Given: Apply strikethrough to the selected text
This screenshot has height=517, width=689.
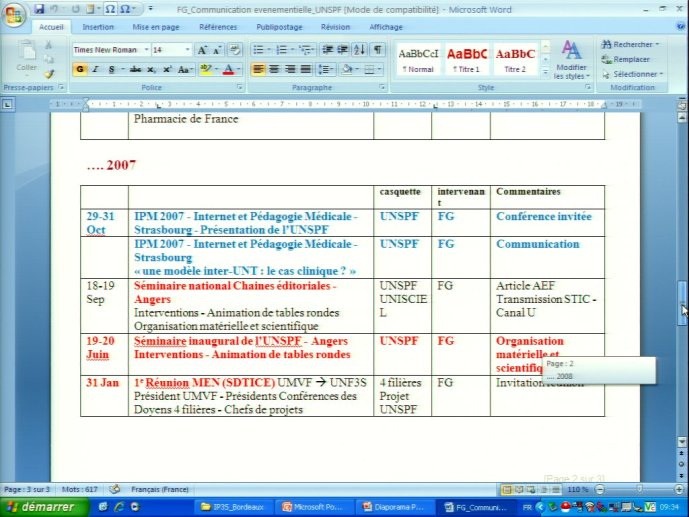Looking at the screenshot, I should [x=136, y=69].
